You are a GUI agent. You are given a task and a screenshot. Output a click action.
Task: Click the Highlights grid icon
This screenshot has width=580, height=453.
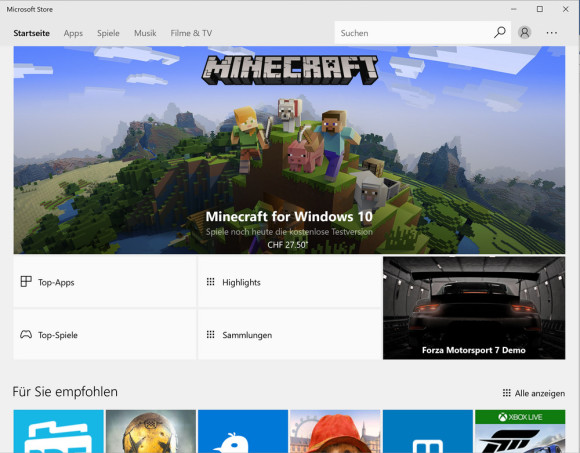click(210, 282)
